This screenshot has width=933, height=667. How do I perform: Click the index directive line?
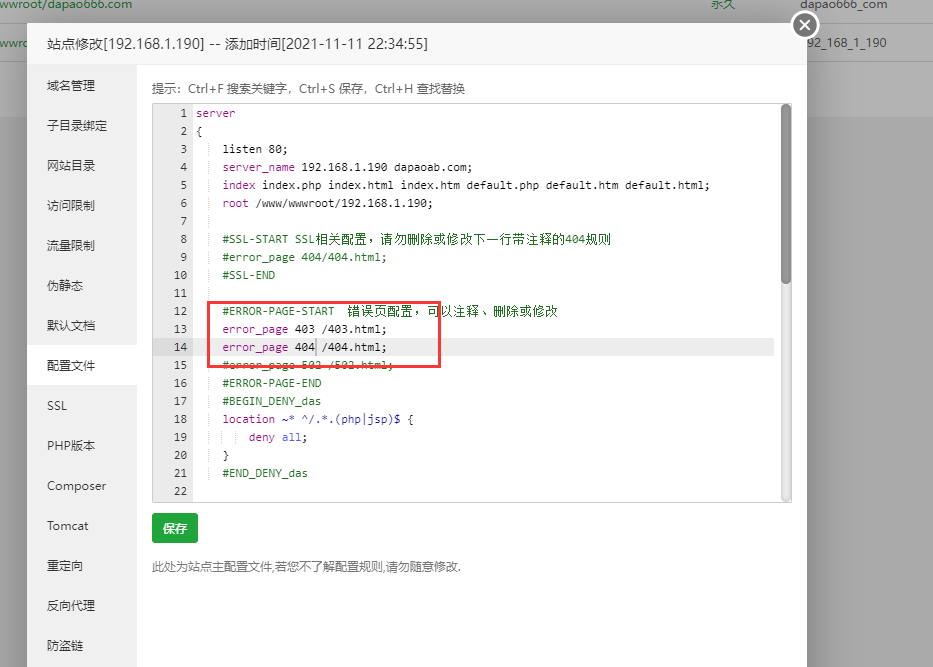pyautogui.click(x=466, y=185)
